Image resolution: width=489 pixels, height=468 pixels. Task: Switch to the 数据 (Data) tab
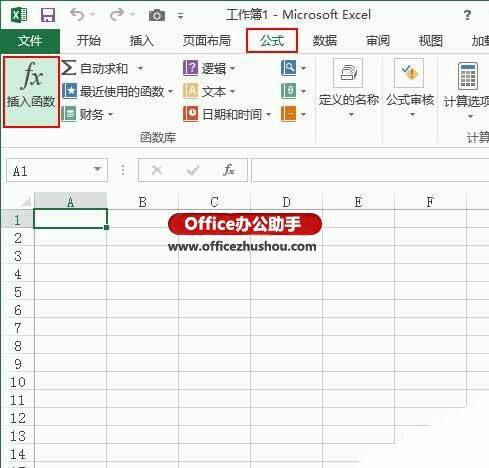coord(324,41)
